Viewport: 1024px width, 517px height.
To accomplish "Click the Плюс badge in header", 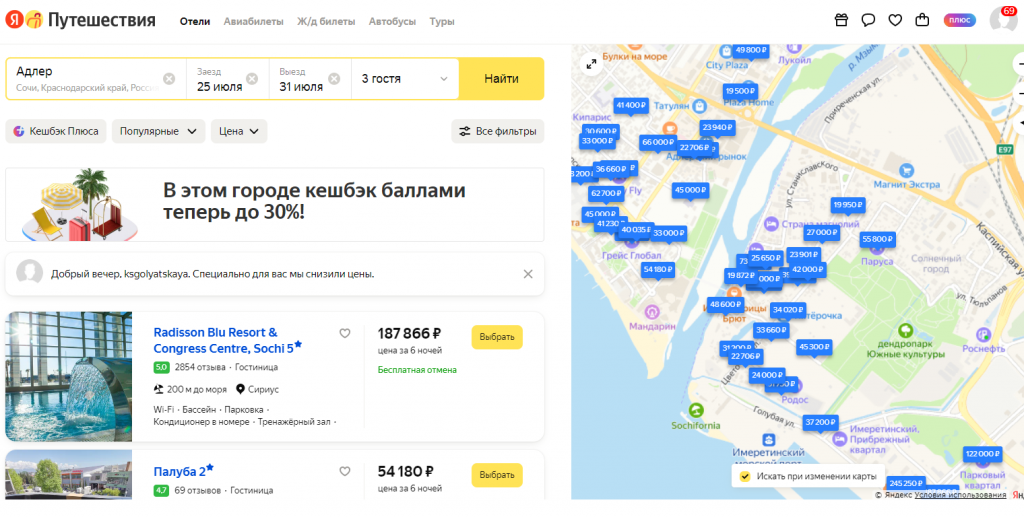I will coord(959,20).
